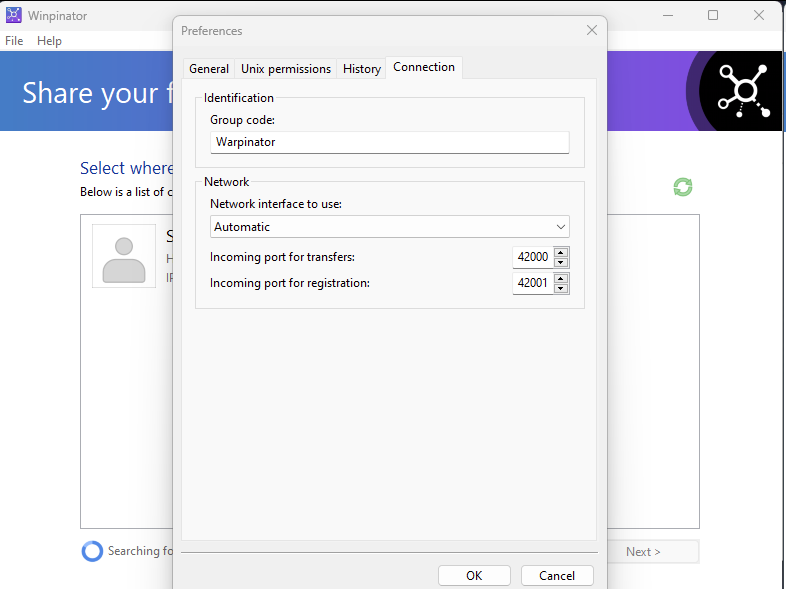Click the user avatar thumbnail

pos(124,256)
